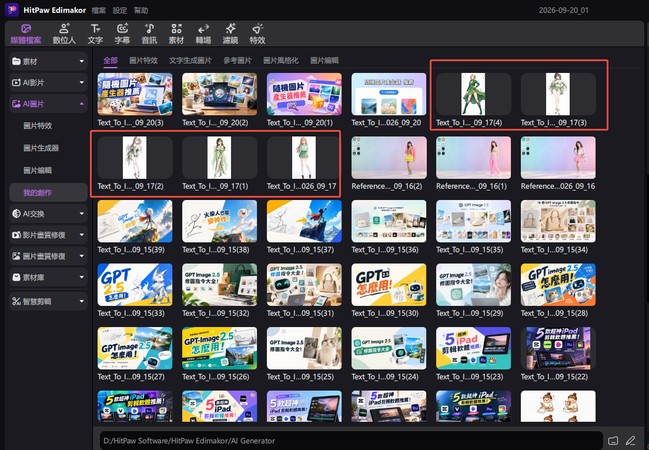Expand the 影片畫質修復 section arrow
The image size is (649, 450).
point(82,235)
